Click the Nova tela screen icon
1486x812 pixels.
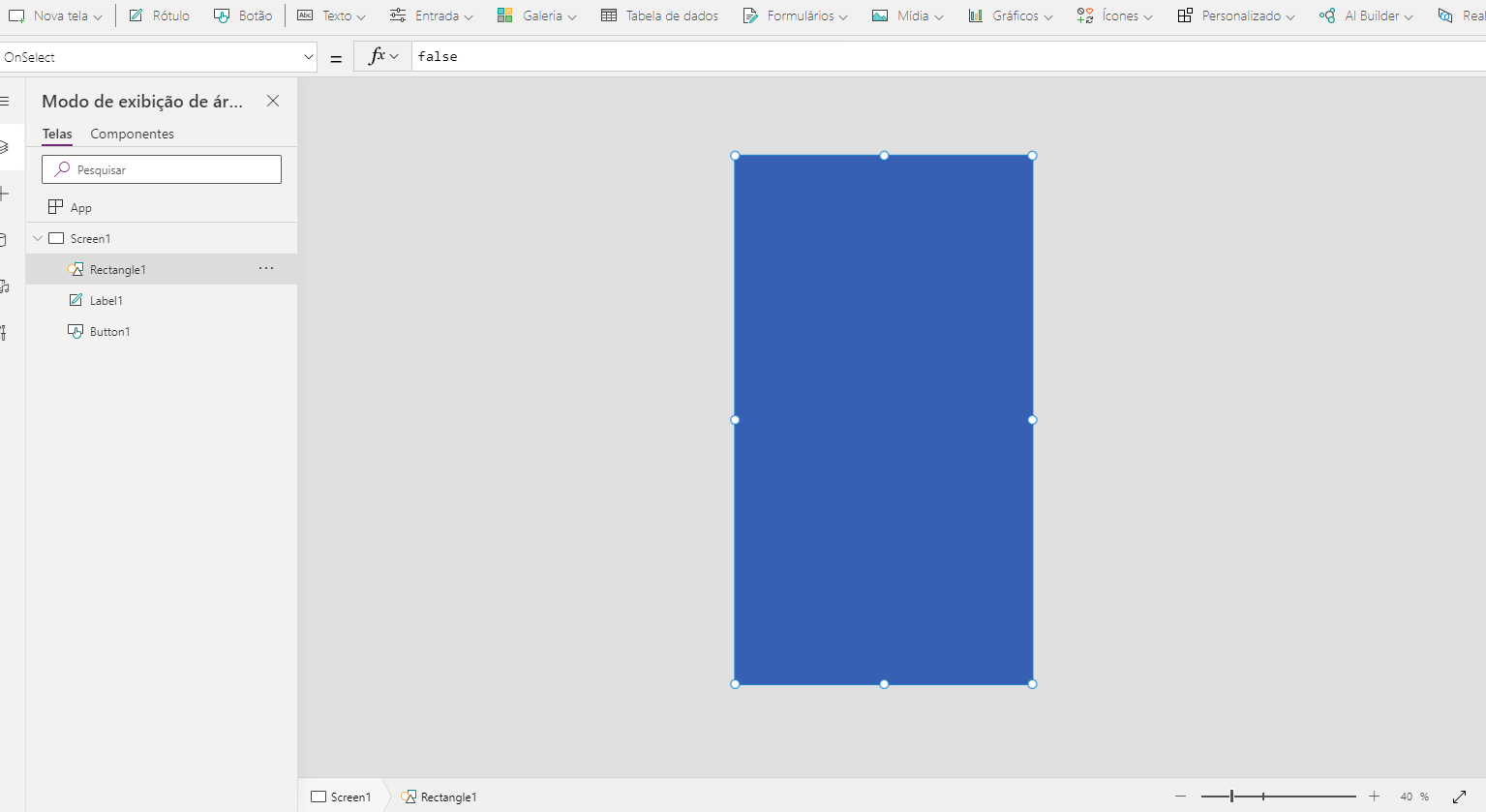point(16,15)
